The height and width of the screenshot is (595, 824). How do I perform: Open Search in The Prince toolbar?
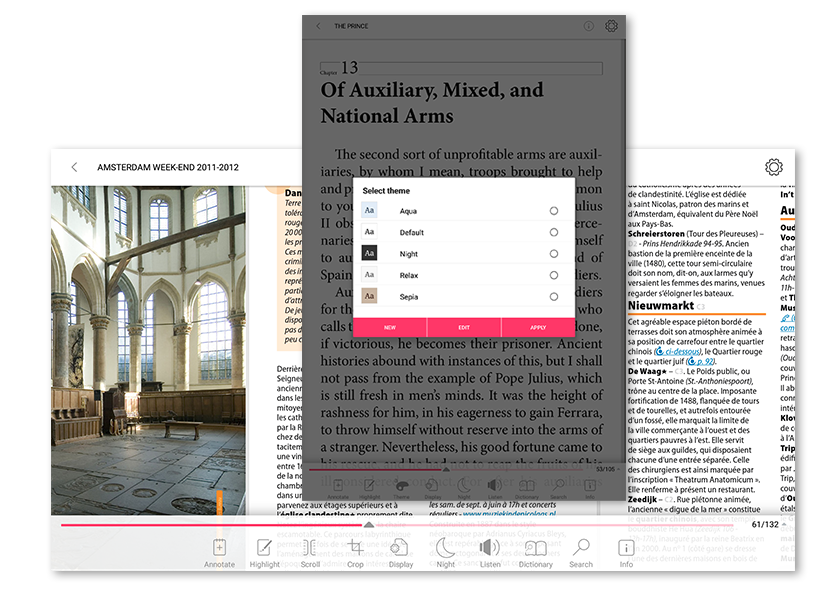559,489
